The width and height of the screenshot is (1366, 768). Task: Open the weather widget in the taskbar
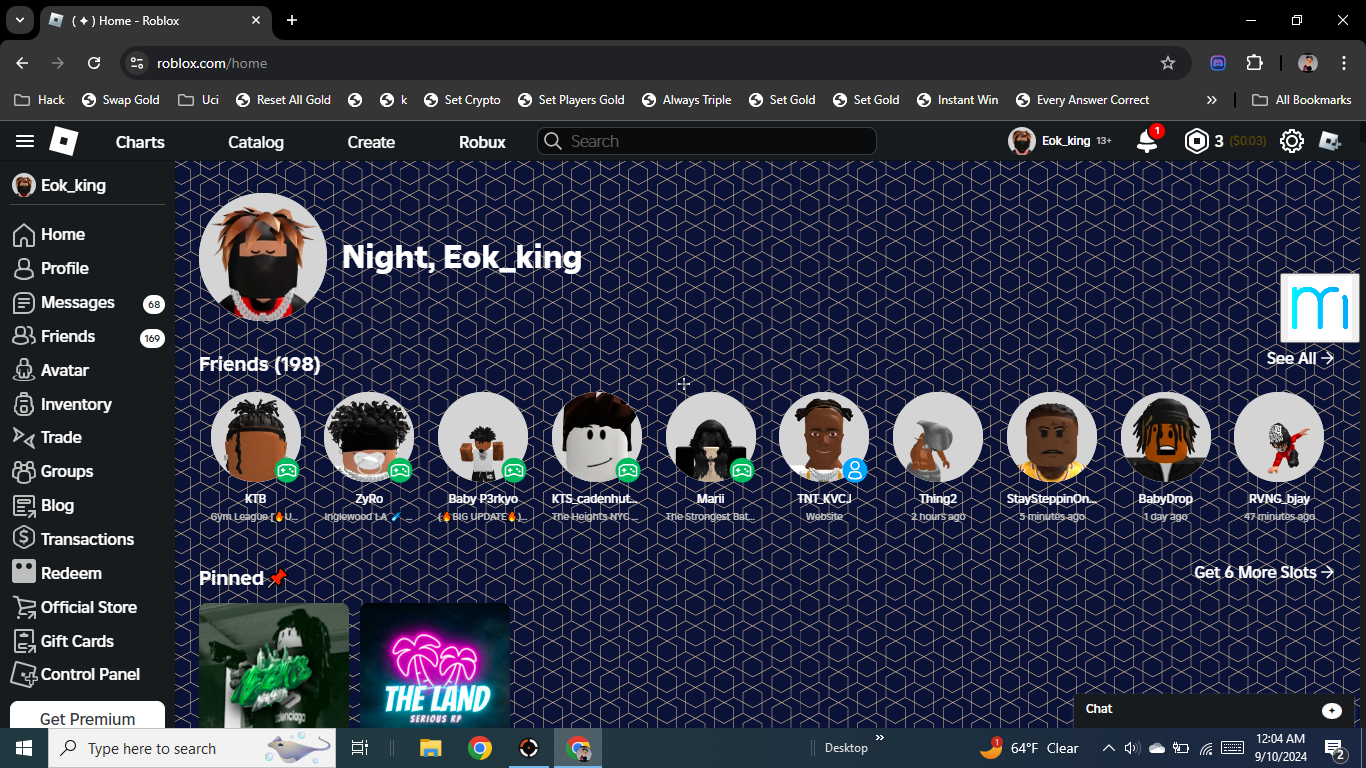1028,748
